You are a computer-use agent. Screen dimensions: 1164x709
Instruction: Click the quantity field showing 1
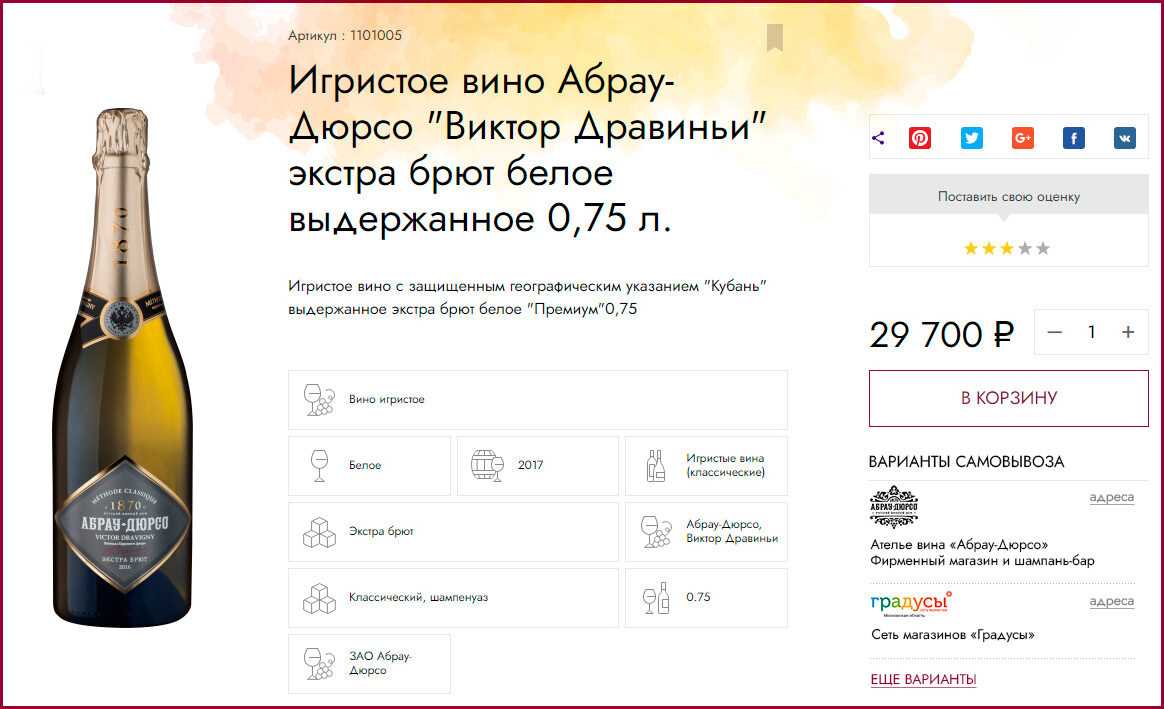pyautogui.click(x=1091, y=333)
